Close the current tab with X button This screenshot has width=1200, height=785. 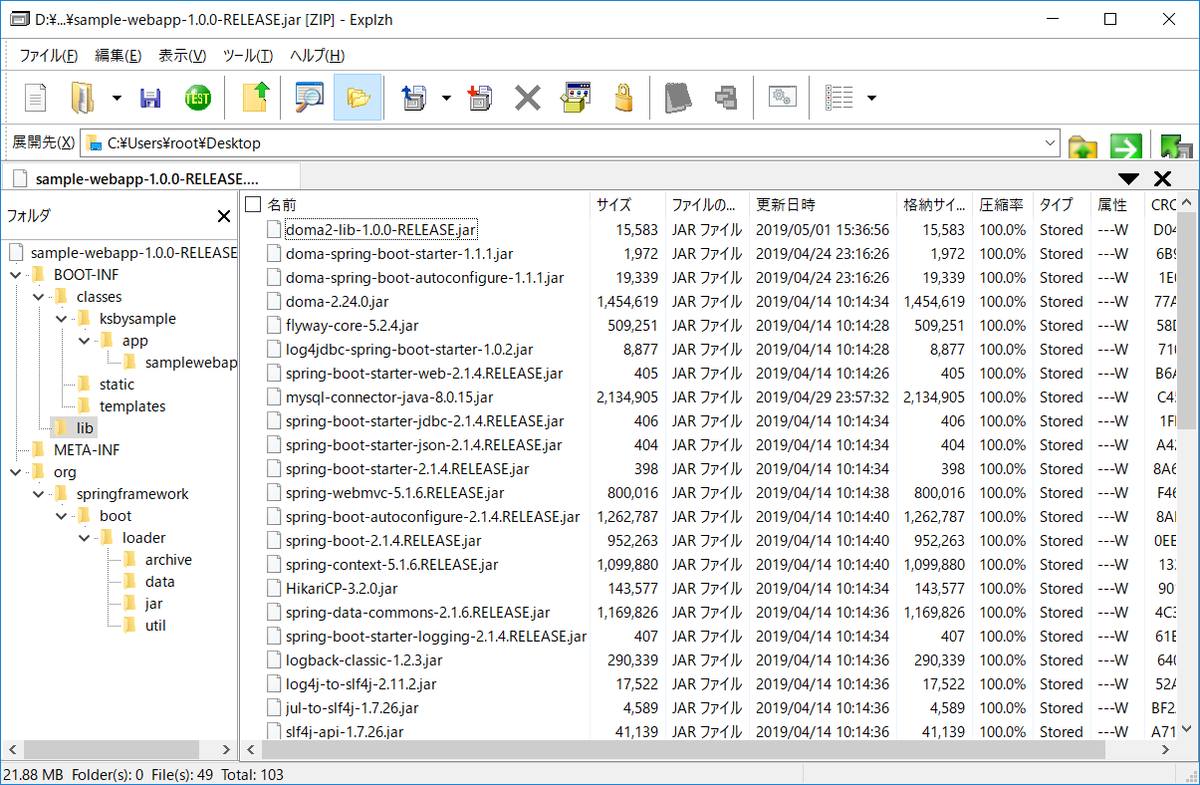[1163, 179]
